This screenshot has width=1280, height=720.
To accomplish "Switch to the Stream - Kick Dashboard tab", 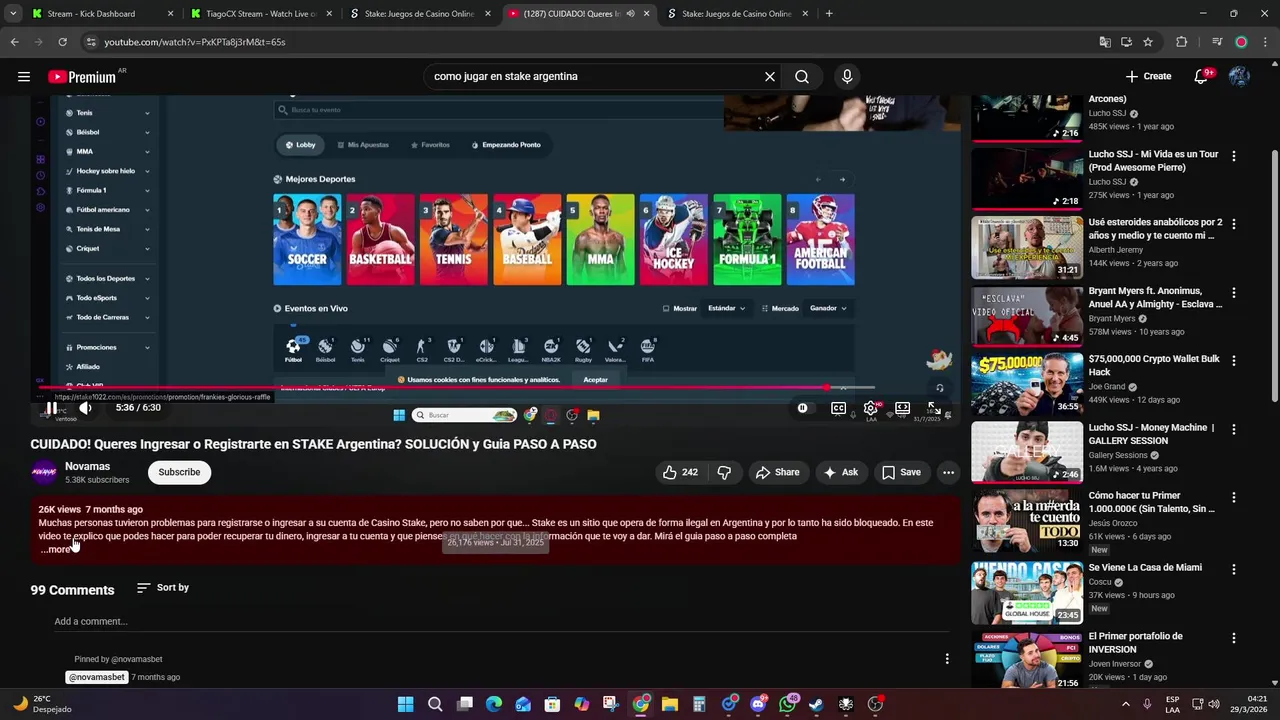I will [100, 14].
